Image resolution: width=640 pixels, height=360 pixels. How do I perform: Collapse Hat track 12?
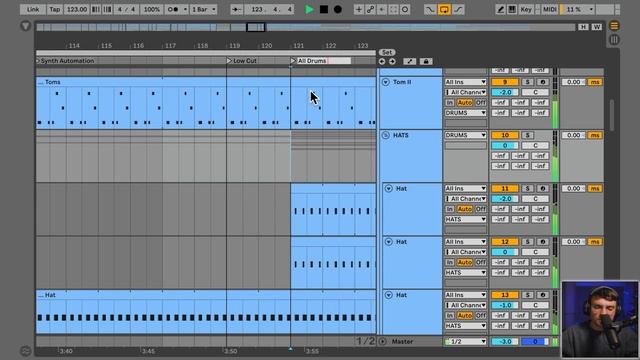[x=389, y=242]
